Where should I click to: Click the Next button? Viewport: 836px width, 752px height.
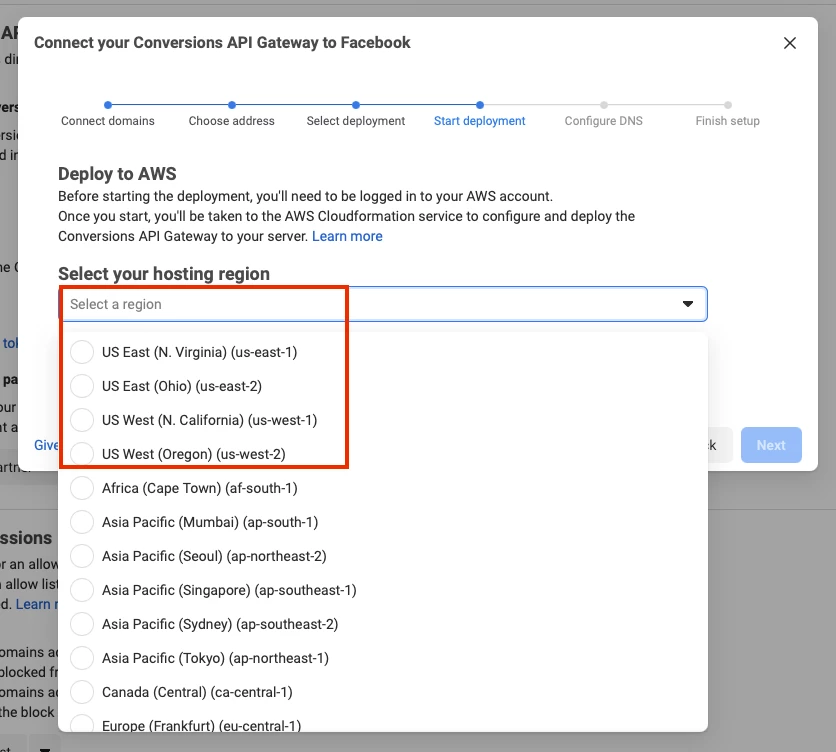click(x=771, y=445)
